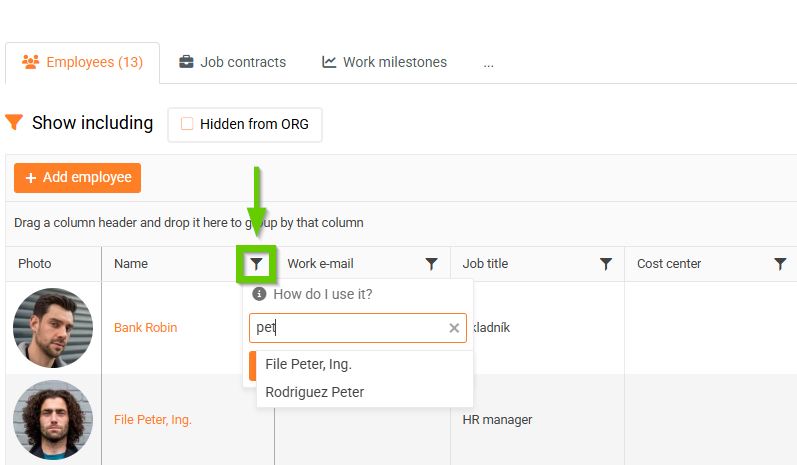Viewport: 797px width, 465px height.
Task: Toggle the Hidden from ORG checkbox
Action: point(187,125)
